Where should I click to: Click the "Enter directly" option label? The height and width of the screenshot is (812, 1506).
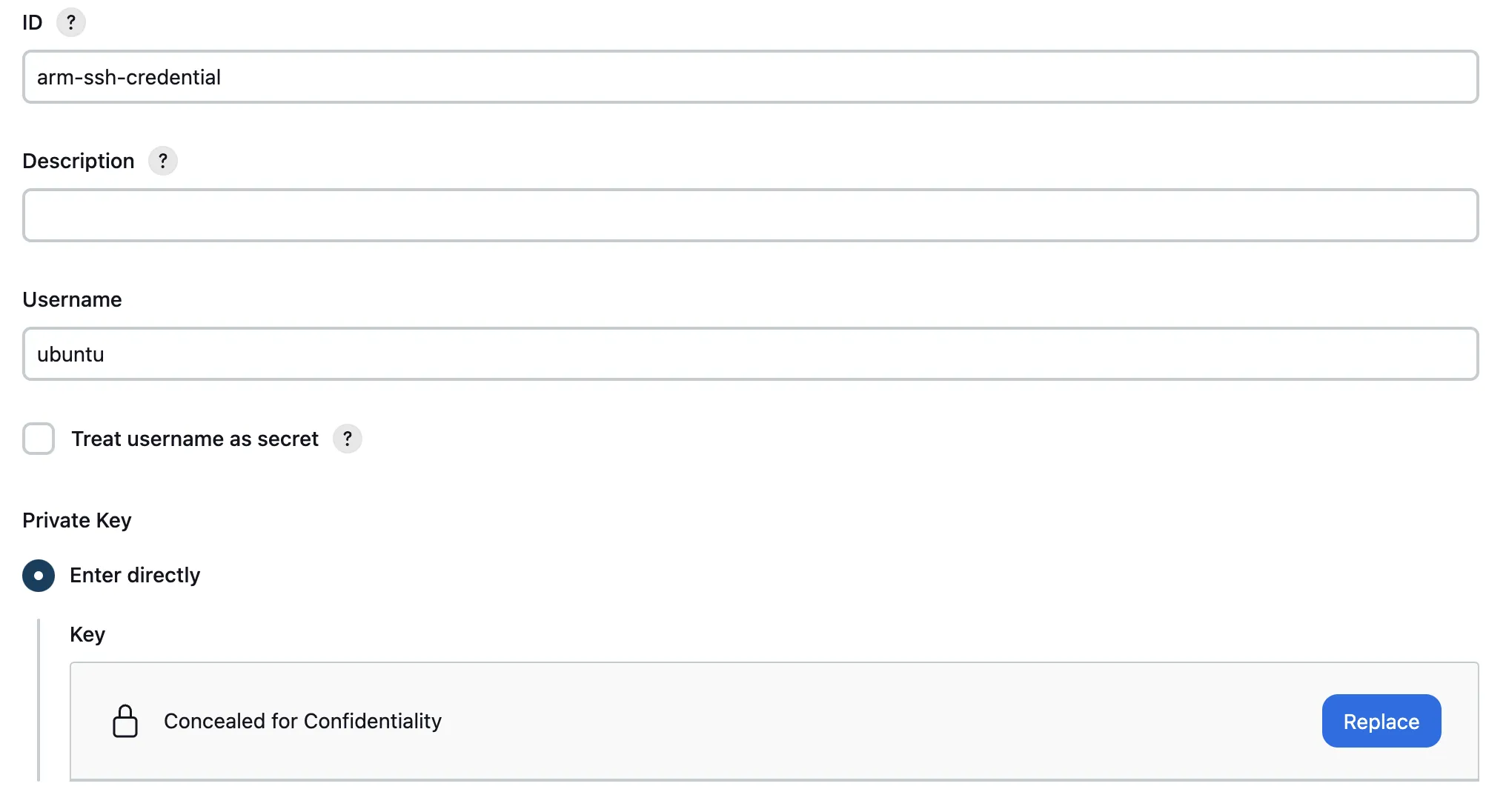pos(135,576)
